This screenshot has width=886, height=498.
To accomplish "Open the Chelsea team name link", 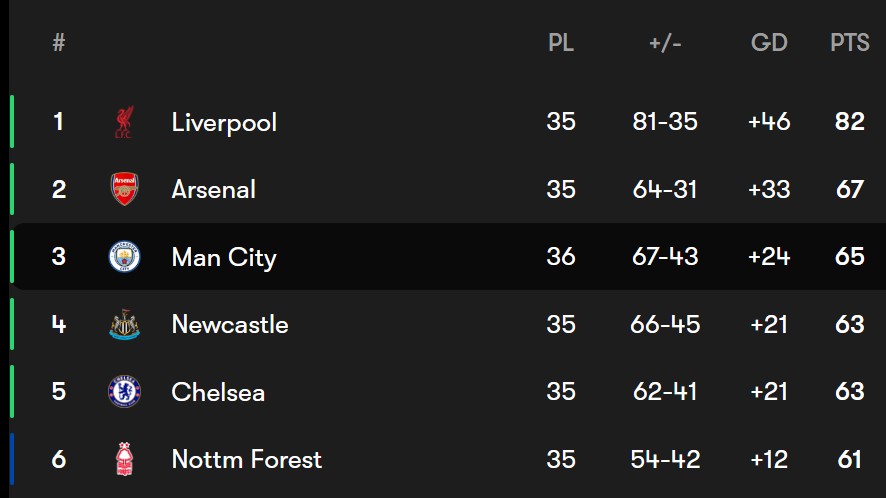I will pos(218,392).
